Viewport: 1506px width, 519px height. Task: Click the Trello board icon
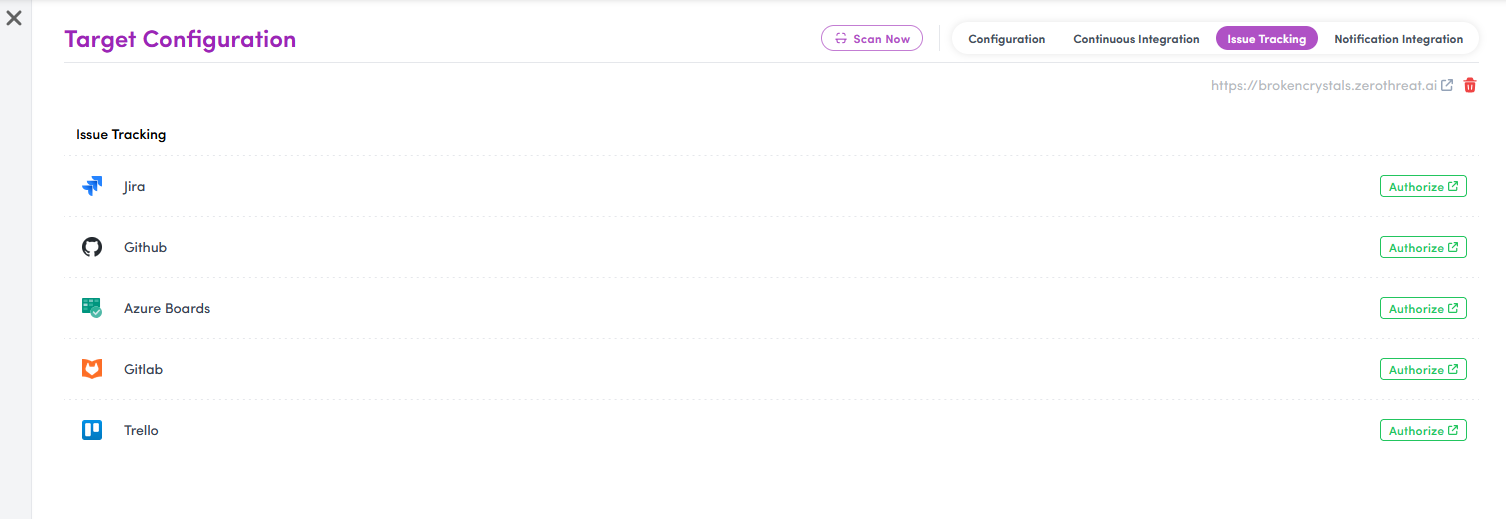pos(92,430)
